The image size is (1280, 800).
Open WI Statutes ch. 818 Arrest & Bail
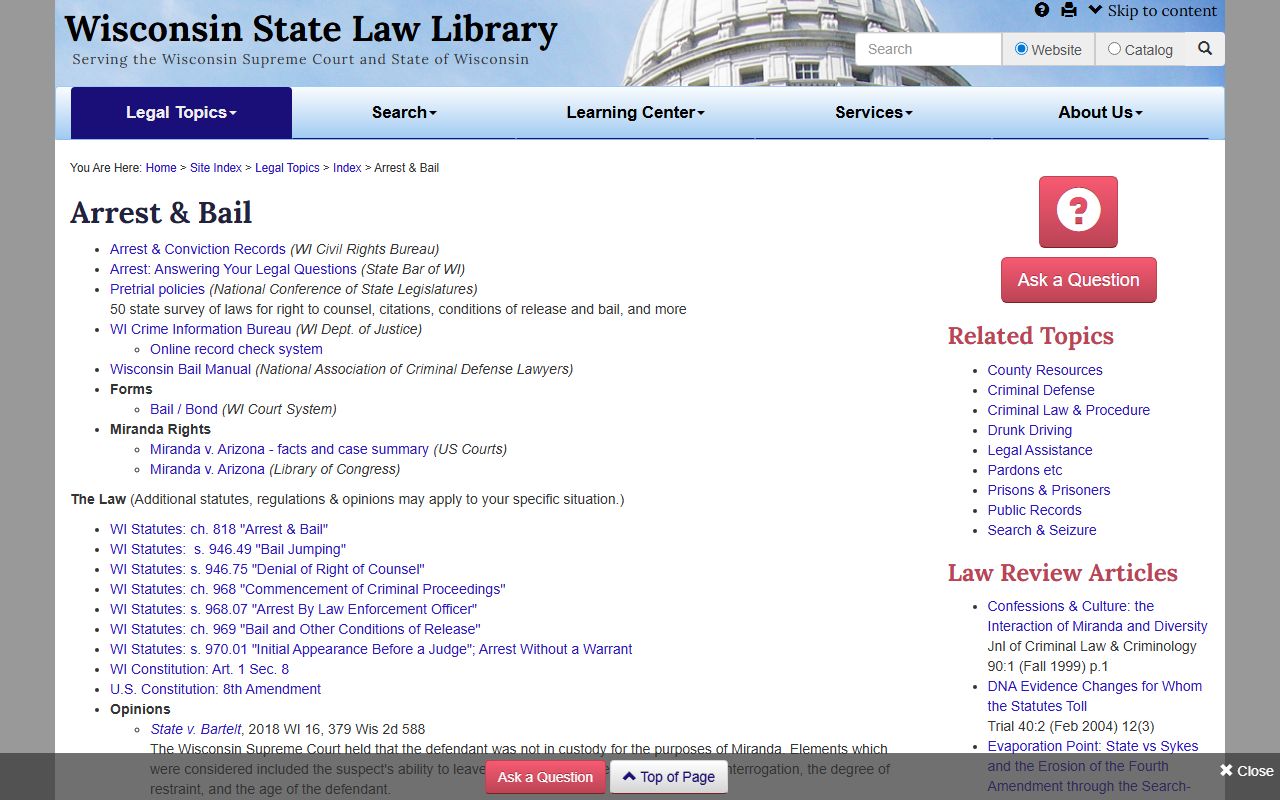coord(219,529)
